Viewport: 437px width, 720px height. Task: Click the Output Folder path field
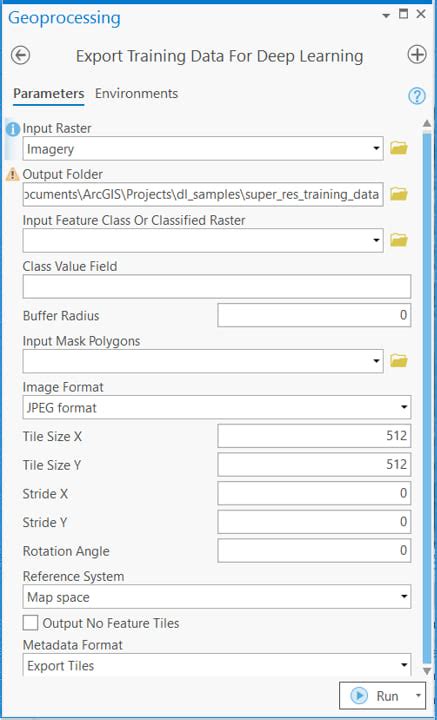tap(203, 195)
